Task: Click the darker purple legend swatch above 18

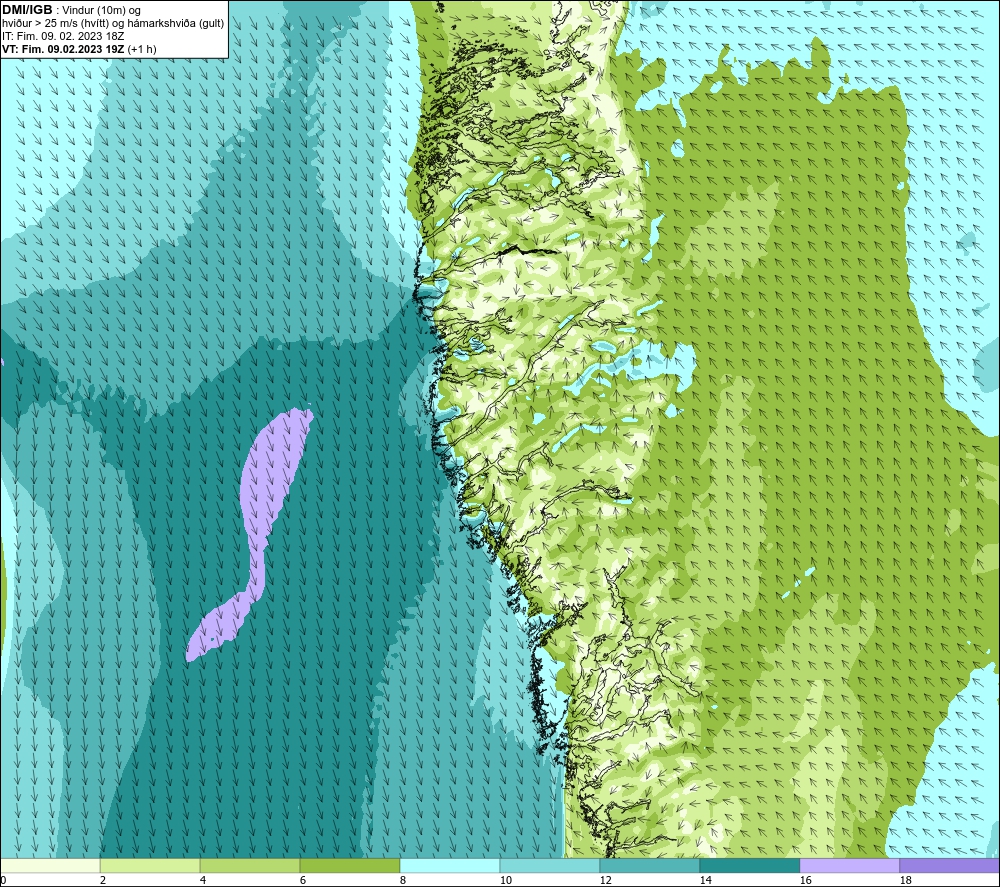Action: 950,865
